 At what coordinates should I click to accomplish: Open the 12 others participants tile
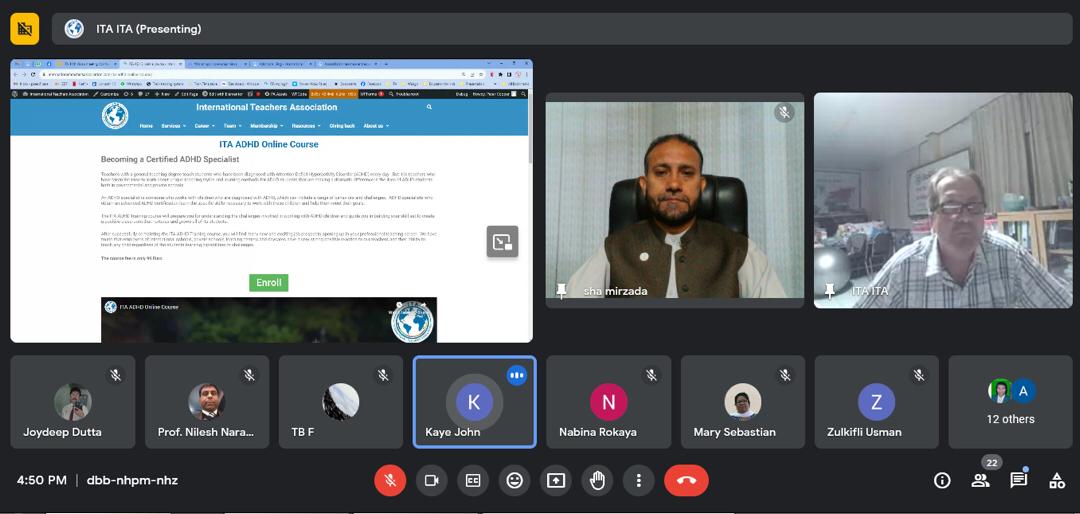[x=1010, y=402]
